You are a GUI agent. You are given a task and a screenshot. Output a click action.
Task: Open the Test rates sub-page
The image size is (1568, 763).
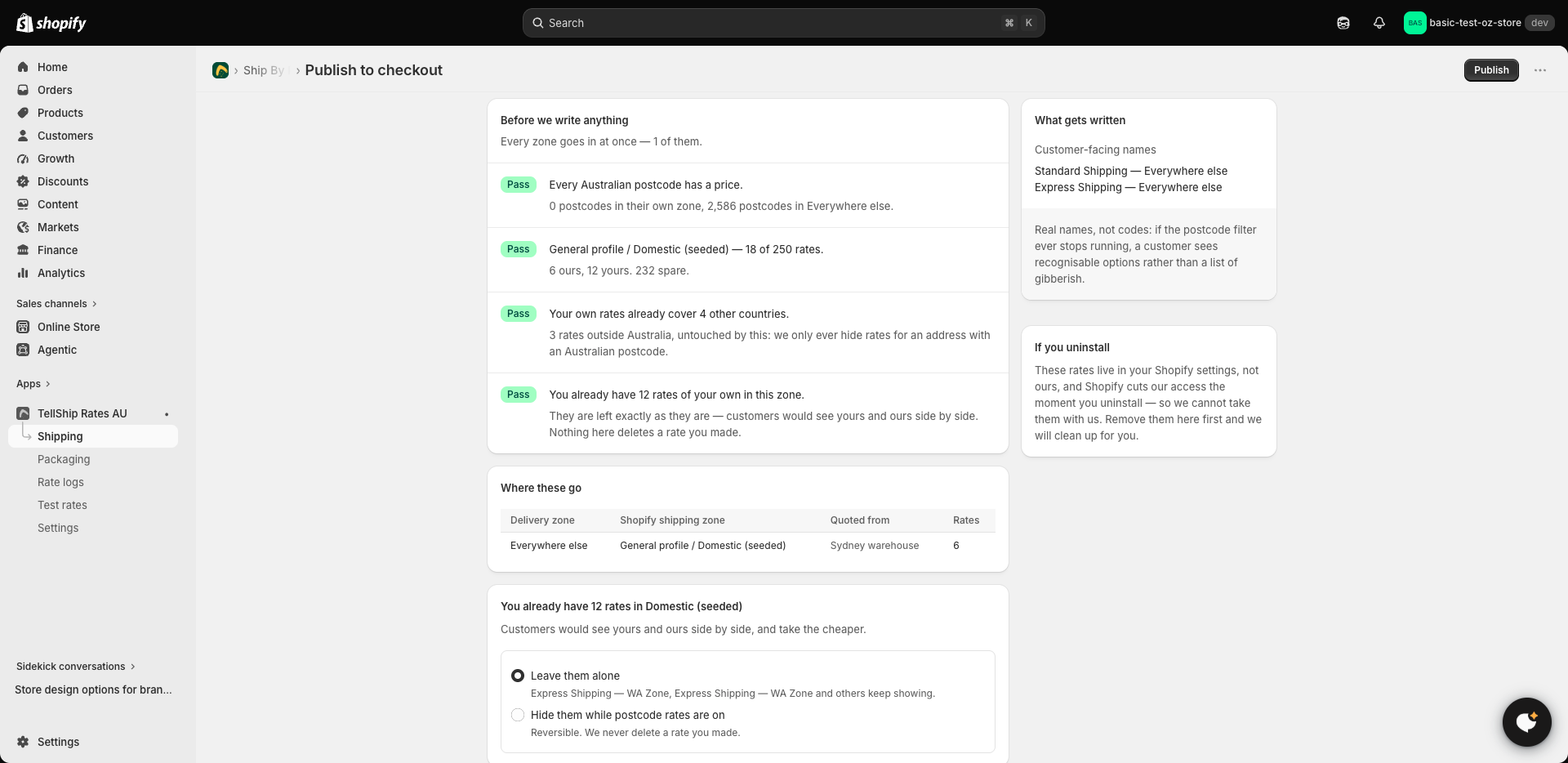[62, 505]
